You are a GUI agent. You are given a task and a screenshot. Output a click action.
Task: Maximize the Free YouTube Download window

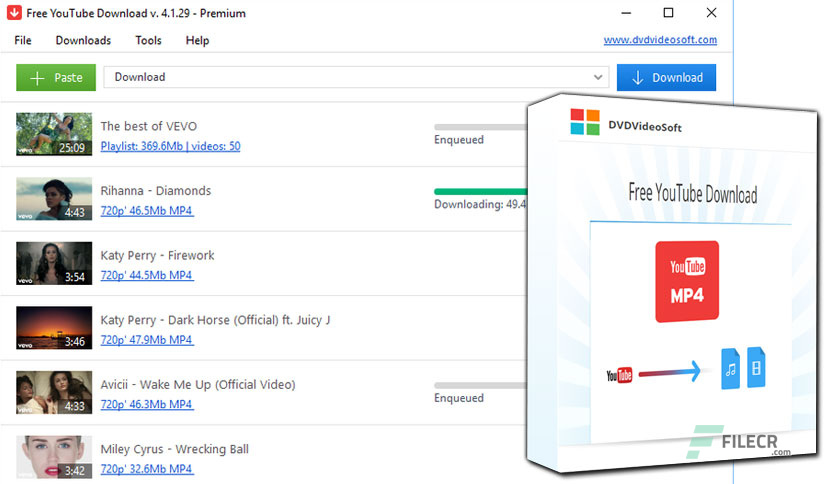click(x=668, y=14)
